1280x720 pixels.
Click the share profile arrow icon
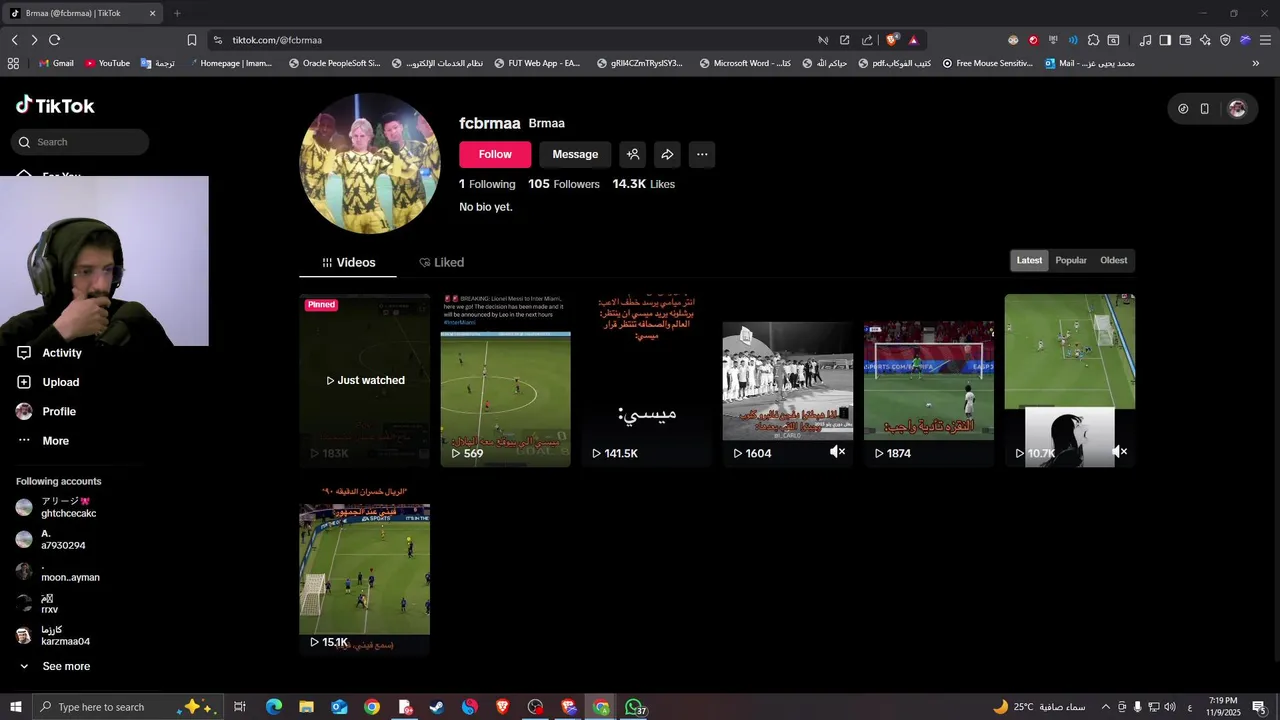point(667,154)
